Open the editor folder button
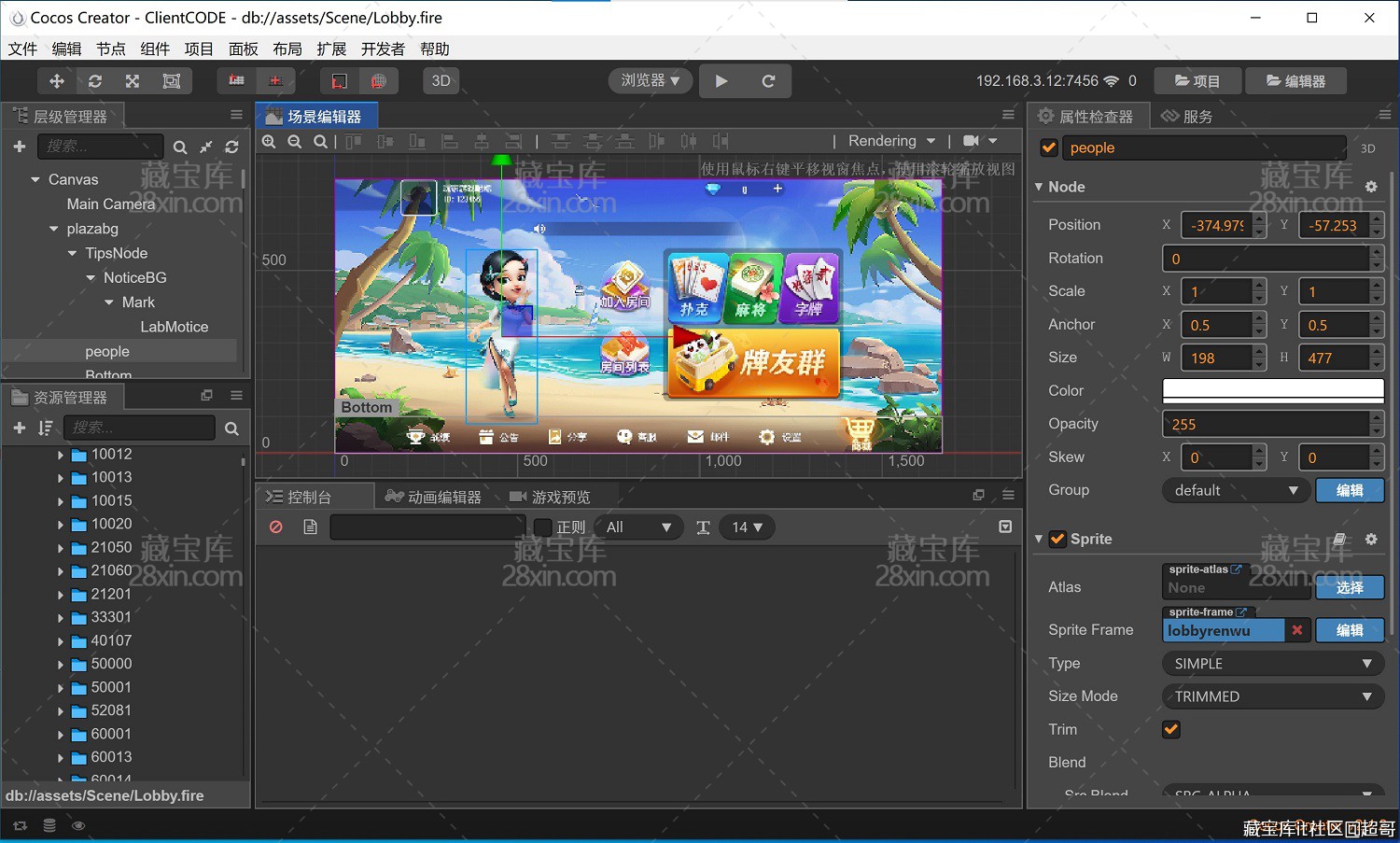Screen dimensions: 1400x843 tap(1295, 81)
